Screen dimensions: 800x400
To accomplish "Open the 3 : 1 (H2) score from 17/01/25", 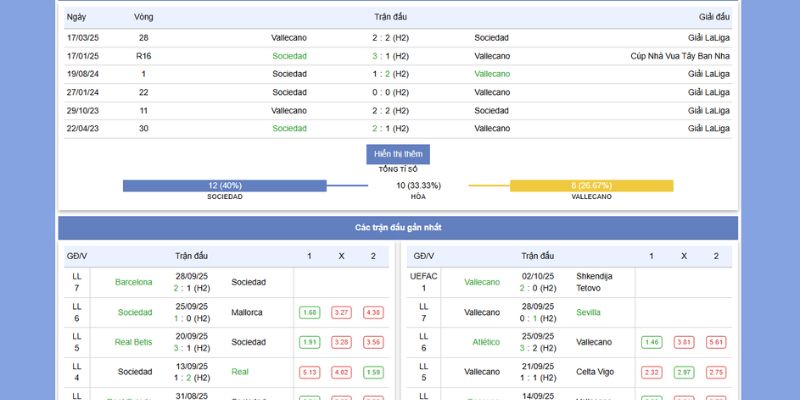I will point(390,56).
